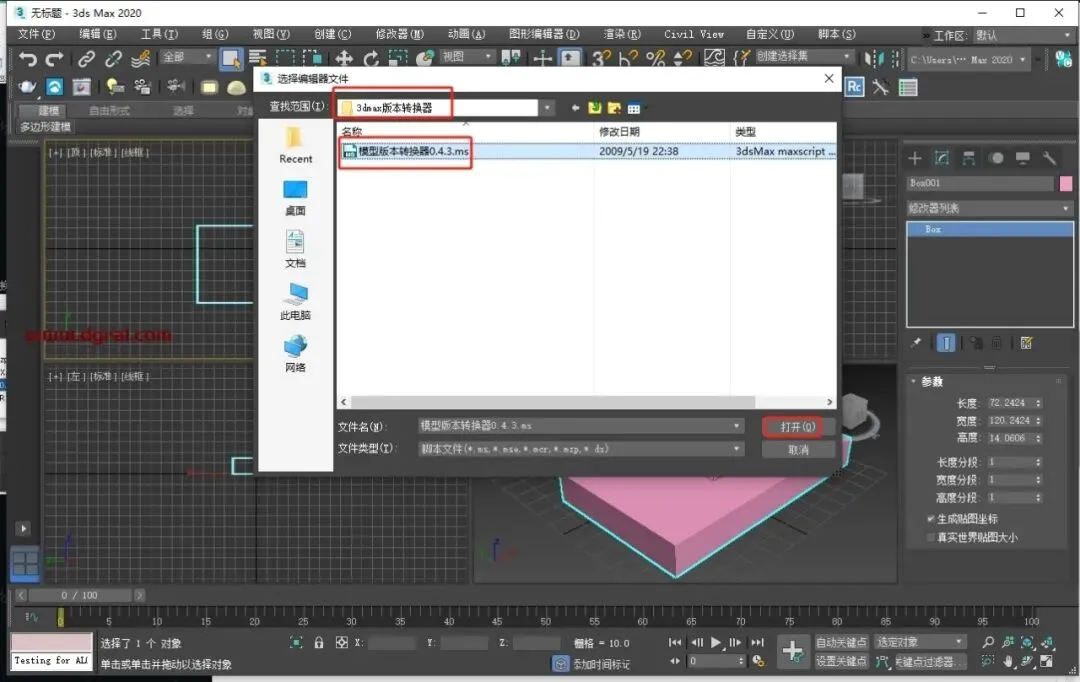Open Select by Name list icon
Viewport: 1080px width, 682px height.
coord(258,59)
